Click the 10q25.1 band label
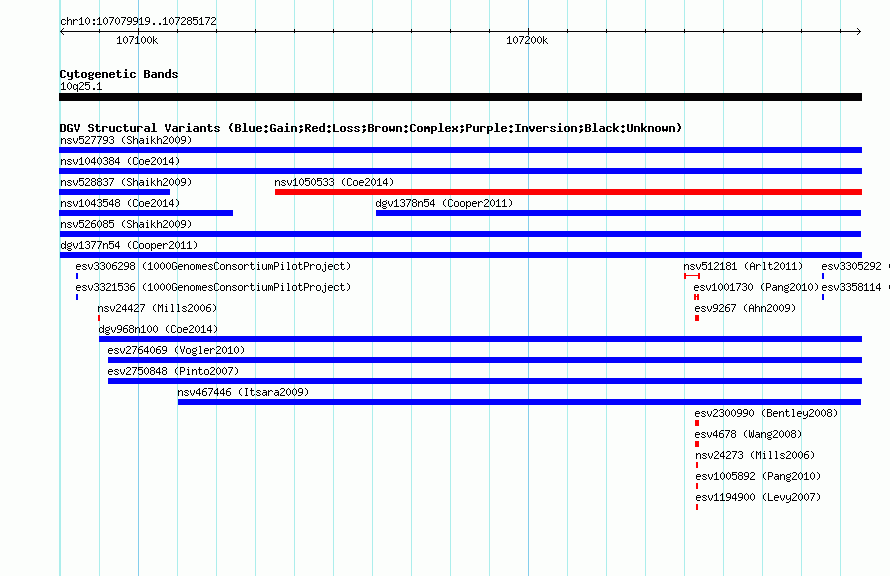Screen dimensions: 890x576 [x=81, y=86]
